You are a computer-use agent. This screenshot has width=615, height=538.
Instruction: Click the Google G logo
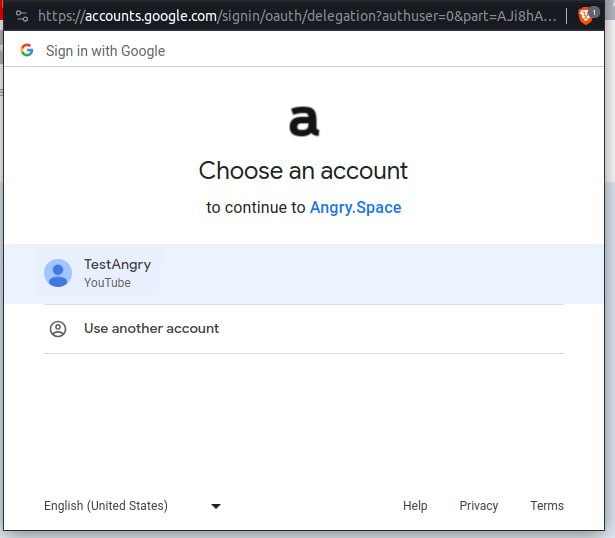point(27,50)
